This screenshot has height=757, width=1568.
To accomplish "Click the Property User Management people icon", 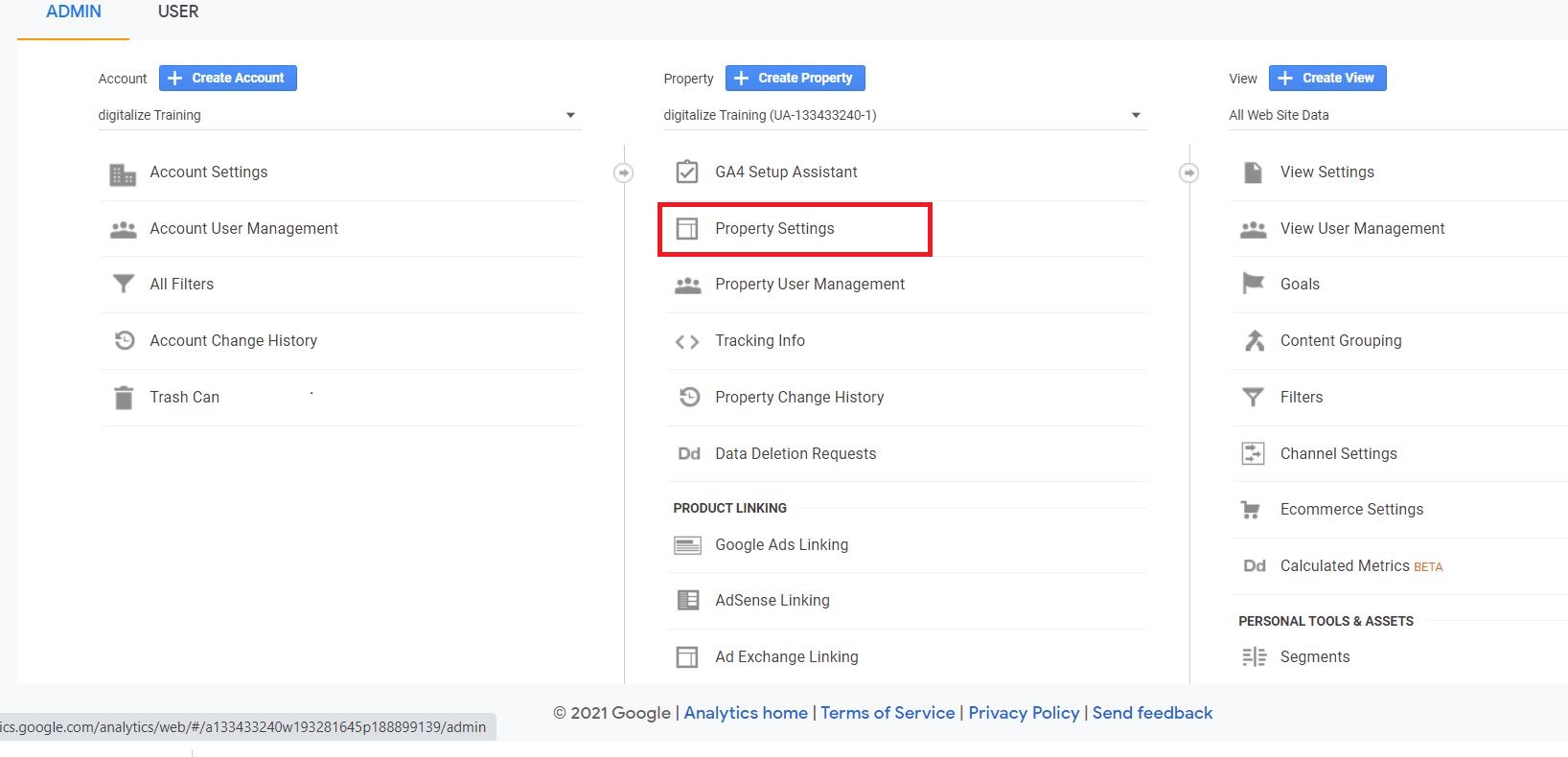I will [688, 286].
